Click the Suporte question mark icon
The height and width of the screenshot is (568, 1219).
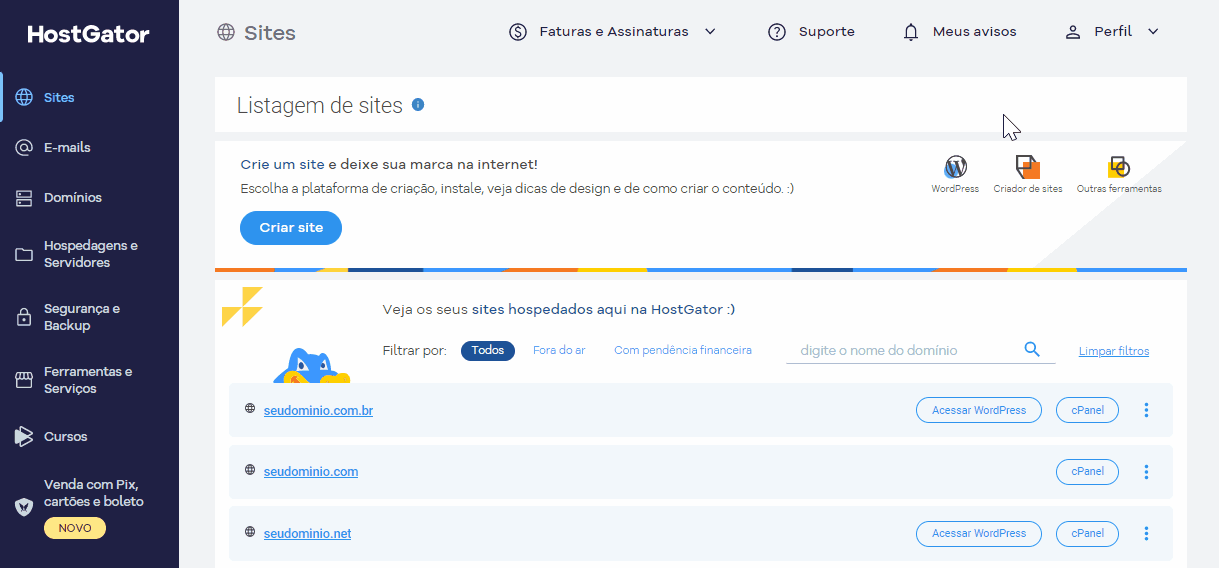(x=777, y=32)
